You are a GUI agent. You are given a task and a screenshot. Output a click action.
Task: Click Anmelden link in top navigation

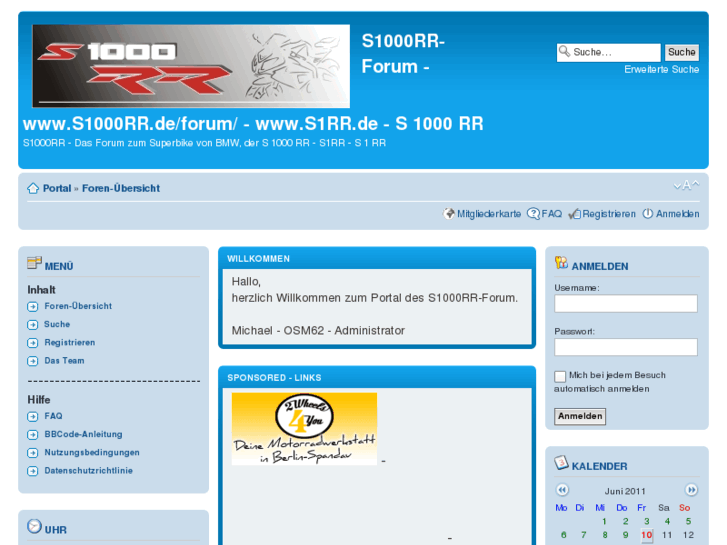coord(677,214)
